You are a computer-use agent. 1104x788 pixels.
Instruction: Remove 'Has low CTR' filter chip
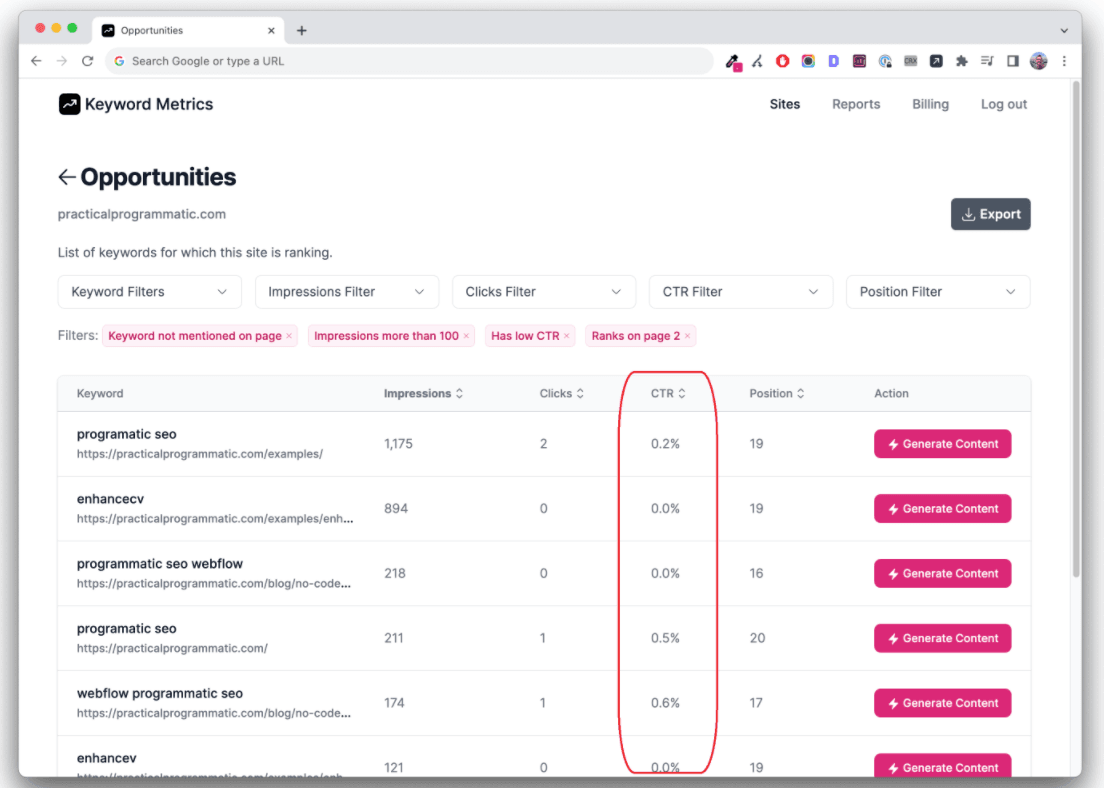tap(566, 336)
